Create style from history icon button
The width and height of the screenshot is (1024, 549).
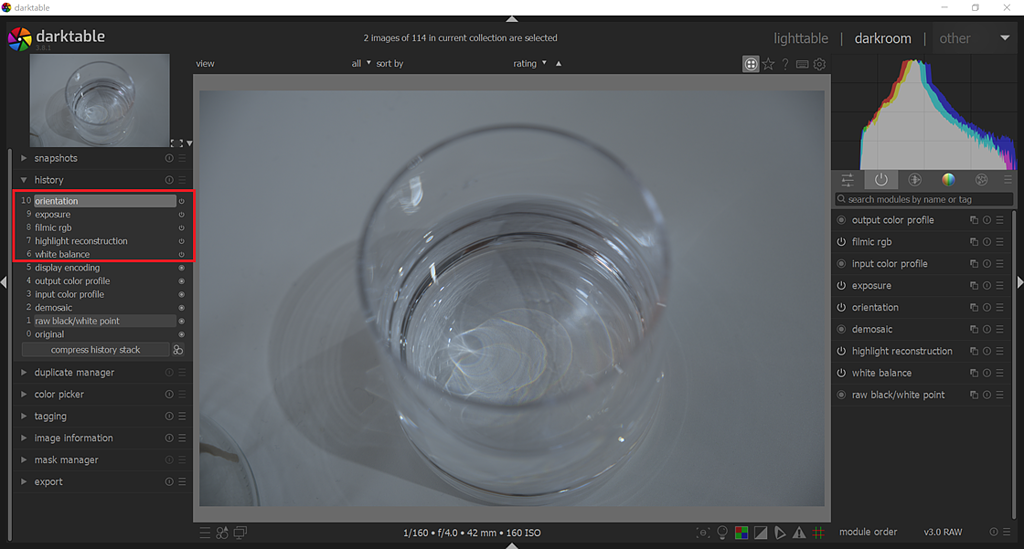(178, 350)
